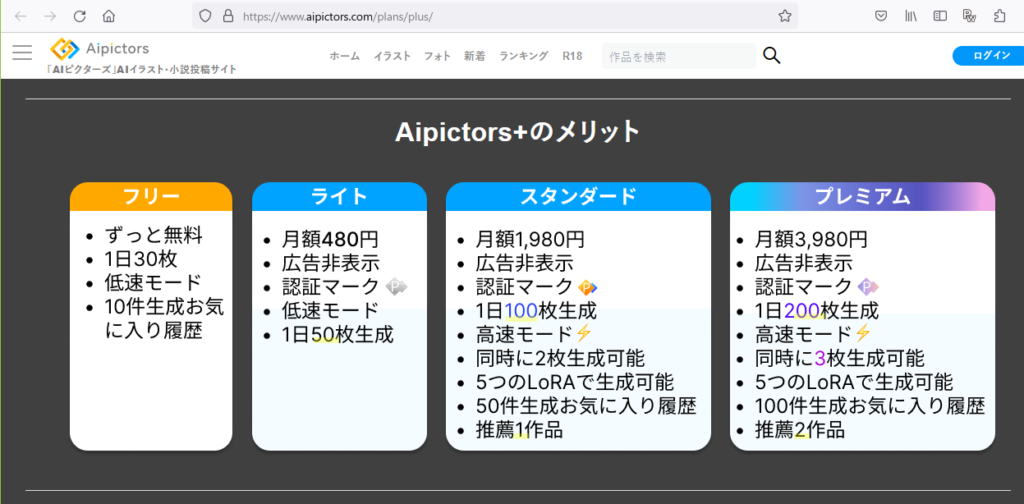
Task: Click 広告非表示 in the スタンダード plan
Action: tap(524, 263)
